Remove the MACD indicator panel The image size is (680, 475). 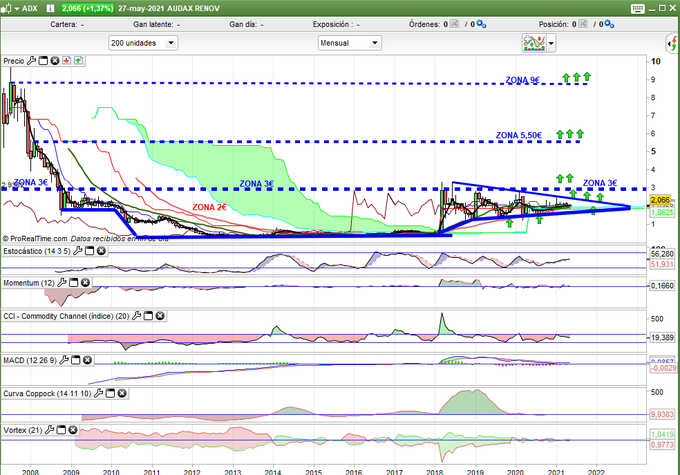[x=87, y=360]
